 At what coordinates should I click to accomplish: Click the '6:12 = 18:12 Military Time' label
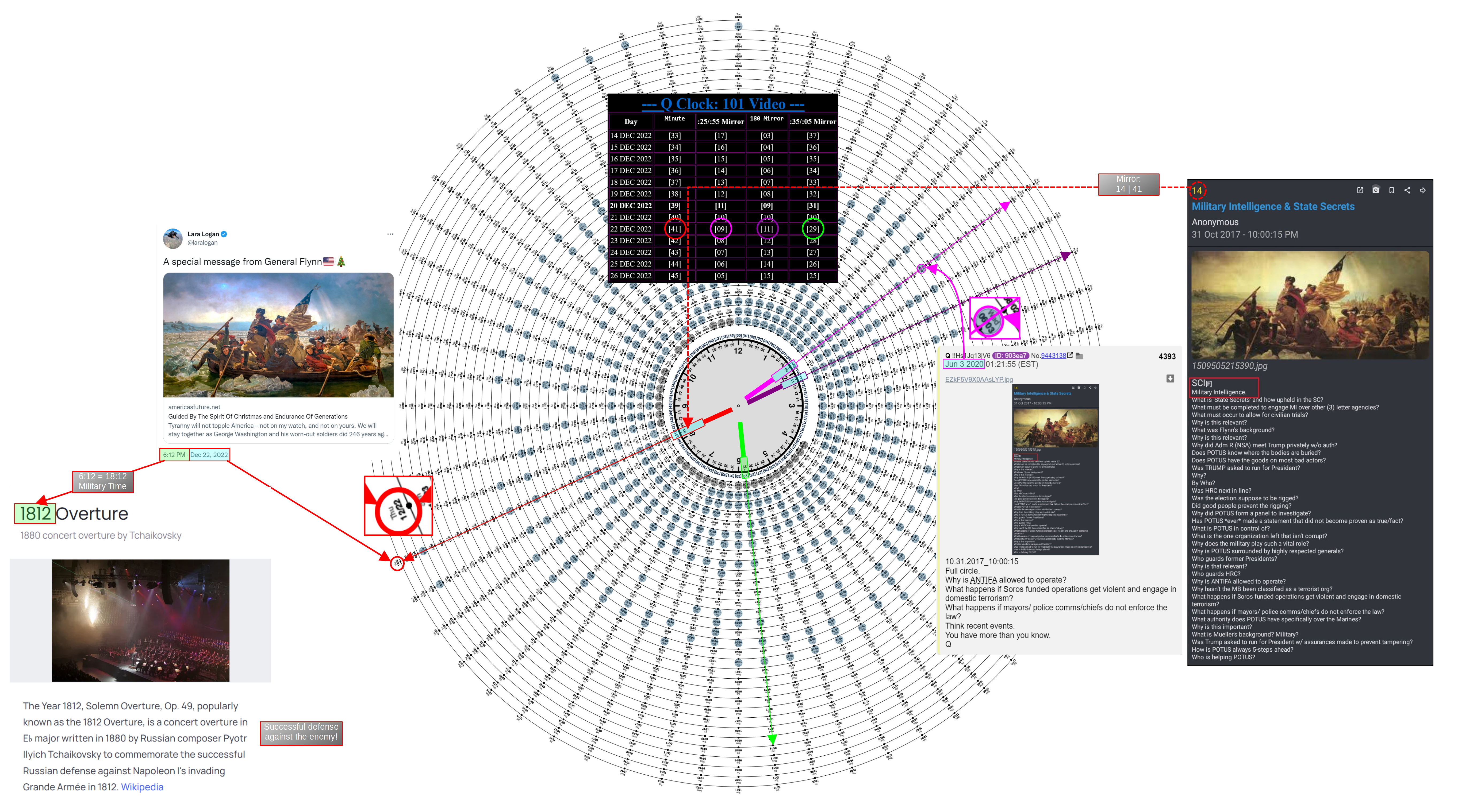pyautogui.click(x=103, y=481)
